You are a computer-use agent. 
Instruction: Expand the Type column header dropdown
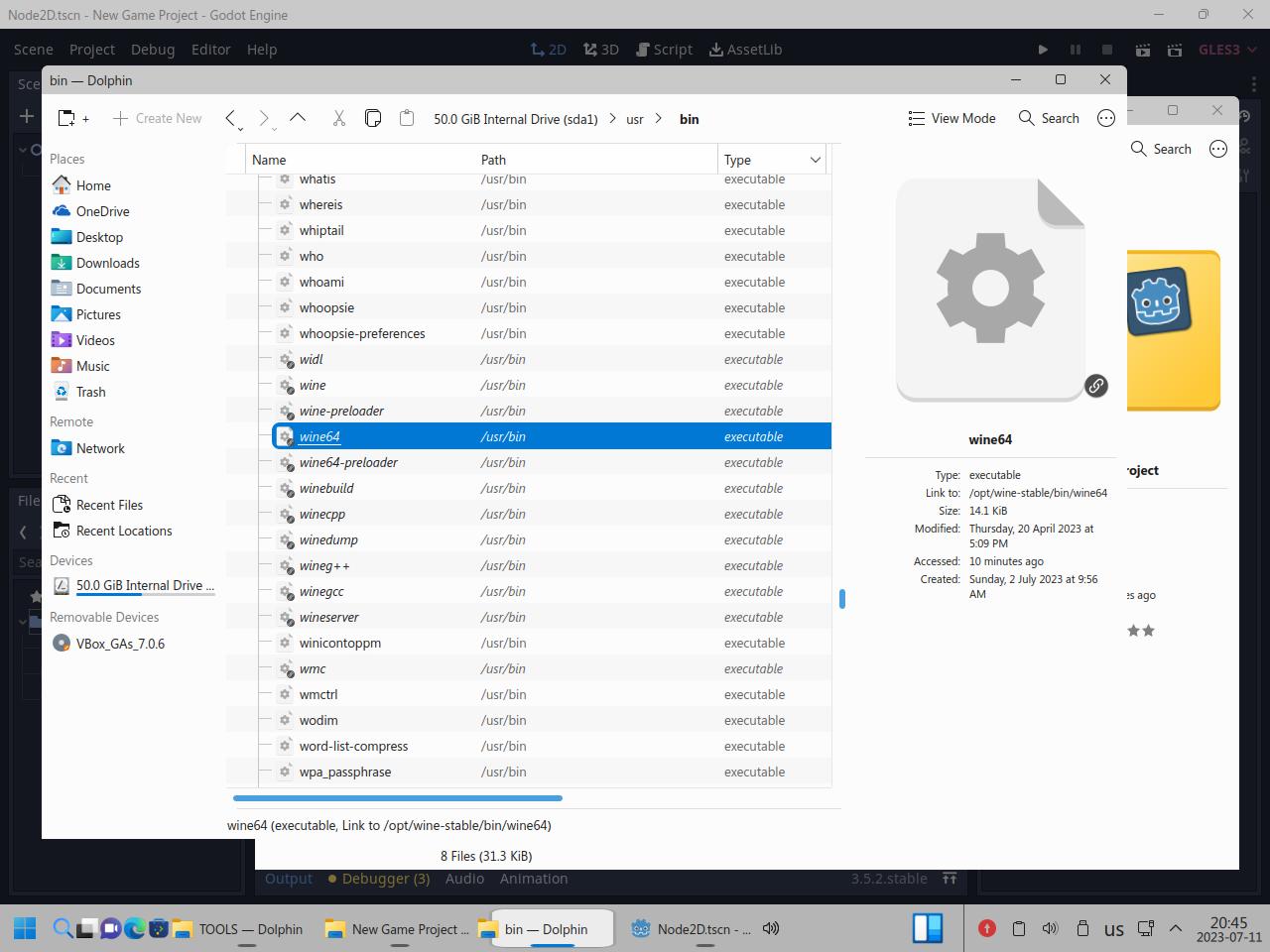pyautogui.click(x=816, y=160)
